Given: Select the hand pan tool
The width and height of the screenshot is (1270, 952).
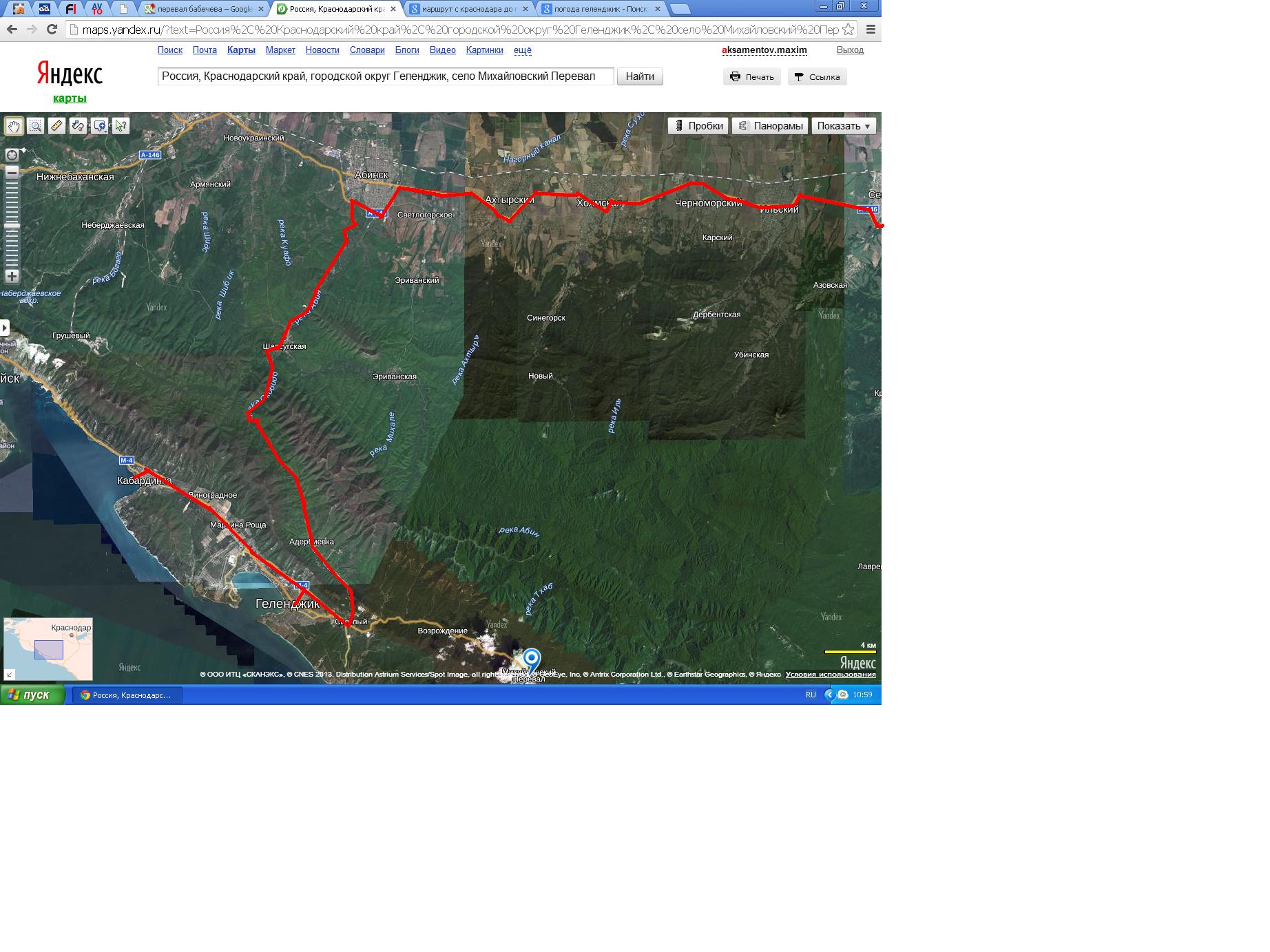Looking at the screenshot, I should [14, 126].
